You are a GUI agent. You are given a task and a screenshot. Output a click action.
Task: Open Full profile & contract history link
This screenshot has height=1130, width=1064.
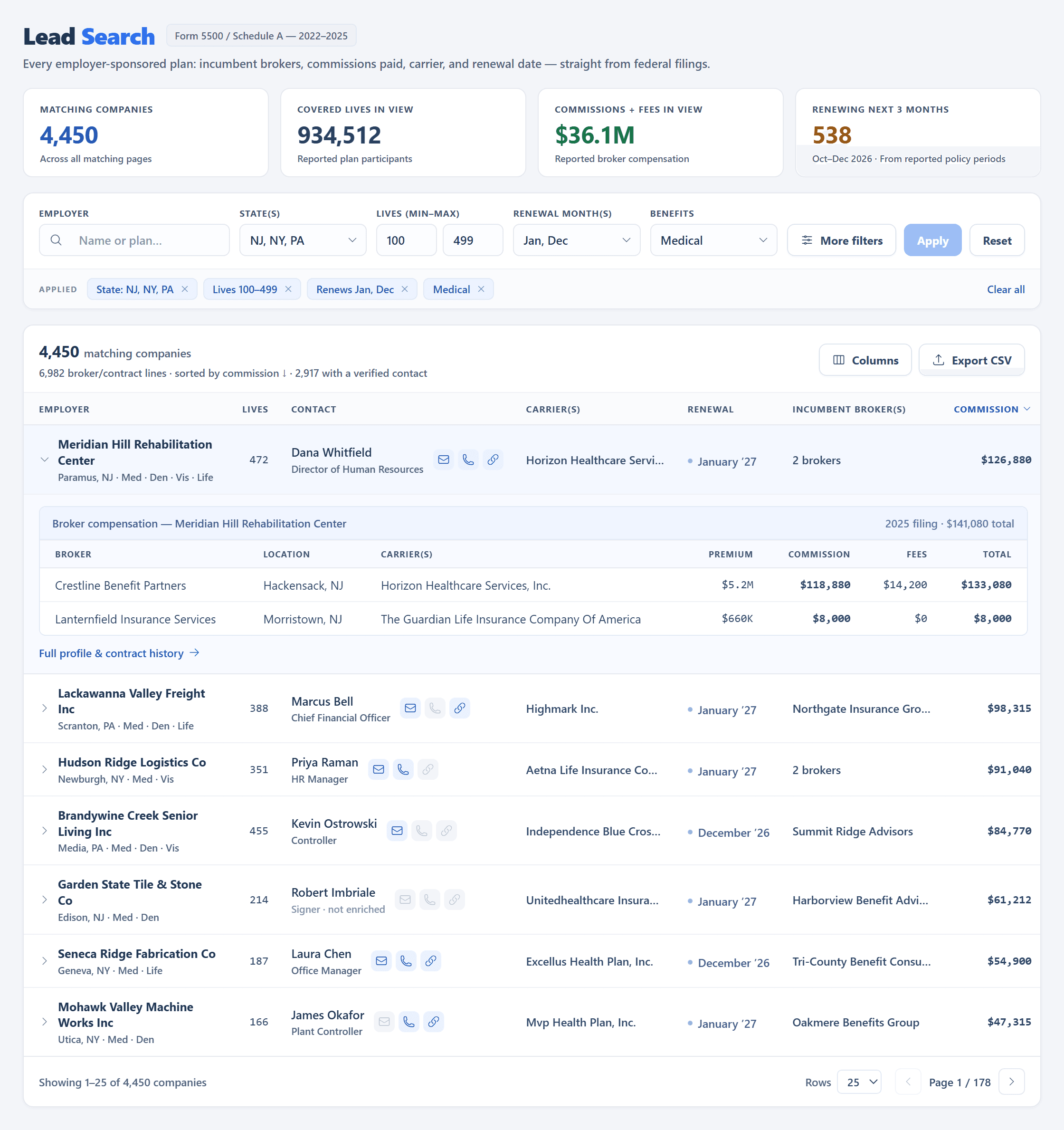119,653
